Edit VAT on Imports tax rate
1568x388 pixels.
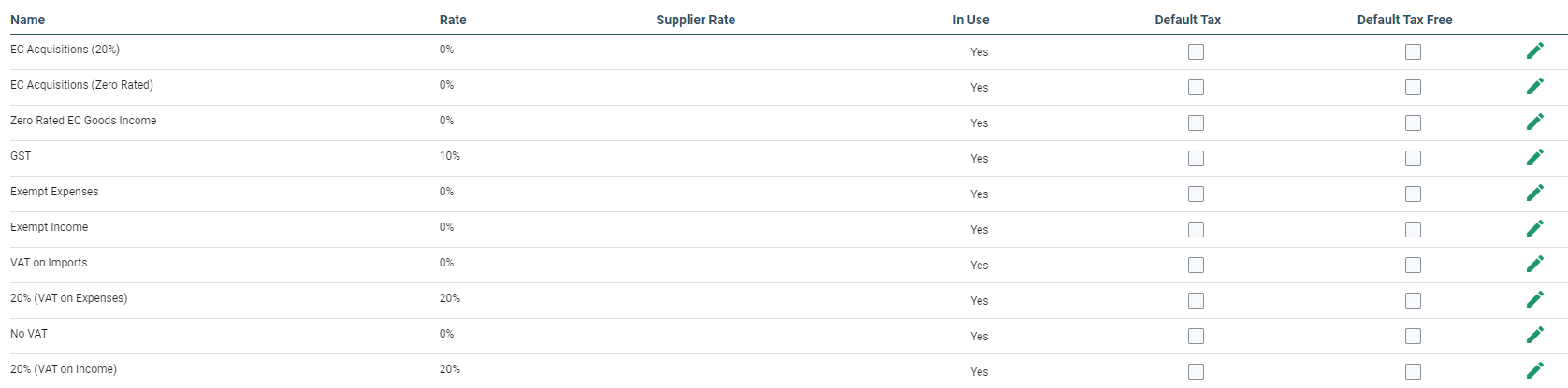click(x=1534, y=265)
